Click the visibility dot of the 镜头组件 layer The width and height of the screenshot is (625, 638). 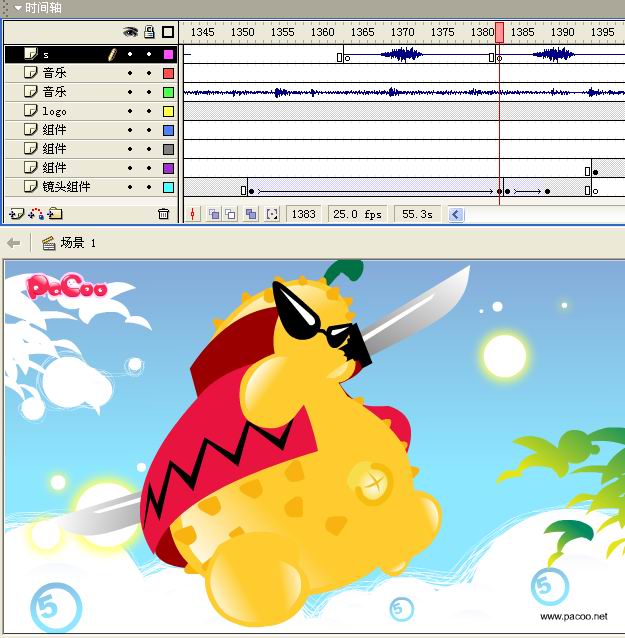pos(130,187)
